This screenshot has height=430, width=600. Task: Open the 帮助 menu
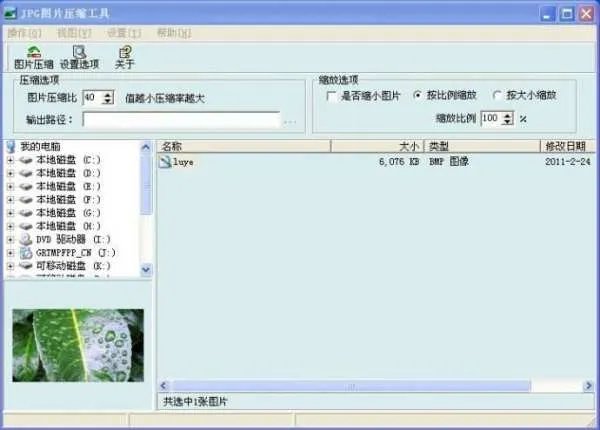click(174, 33)
